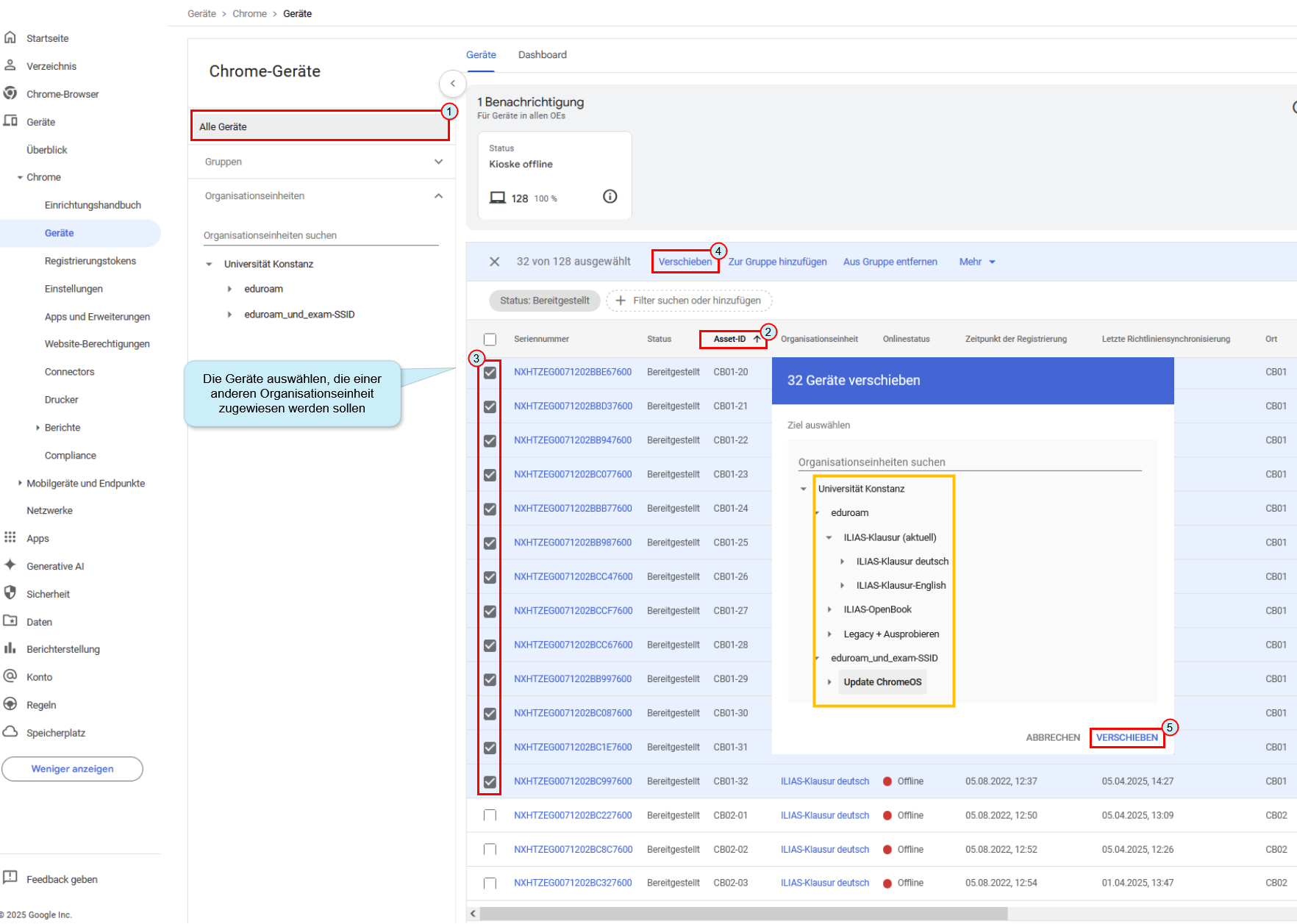Screen dimensions: 1297x924
Task: Focus left panel Organisationseinheiten suchen field
Action: click(x=321, y=235)
